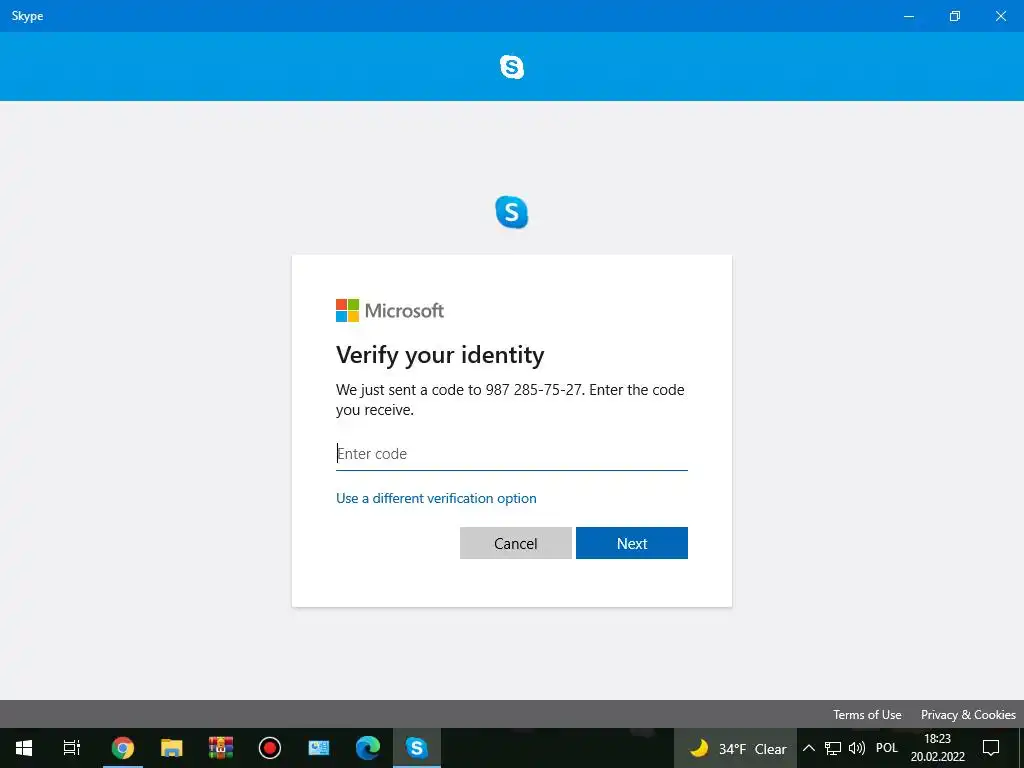Minimize the Skype window
This screenshot has width=1024, height=768.
coord(909,16)
